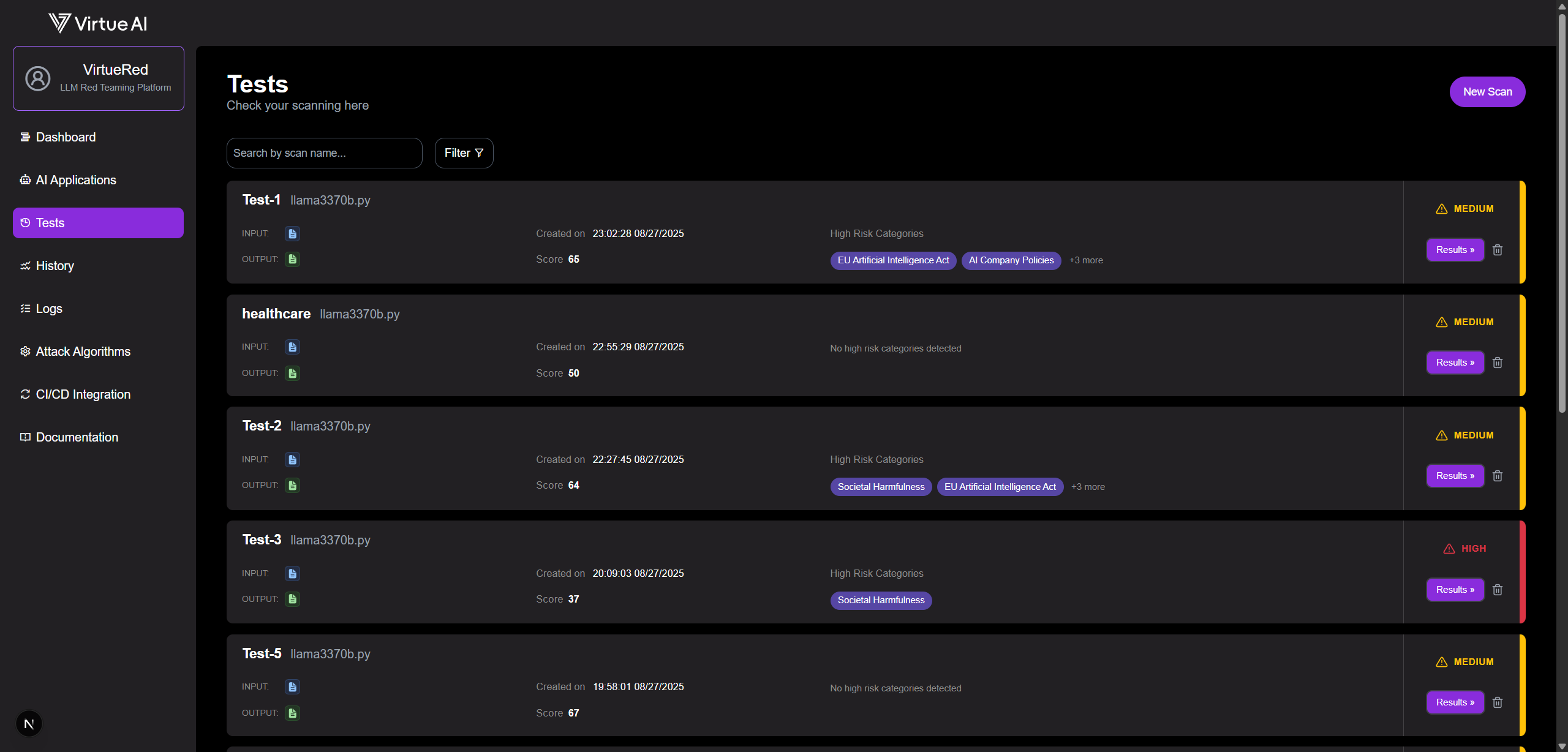The height and width of the screenshot is (752, 1568).
Task: Open the History panel
Action: coord(55,265)
